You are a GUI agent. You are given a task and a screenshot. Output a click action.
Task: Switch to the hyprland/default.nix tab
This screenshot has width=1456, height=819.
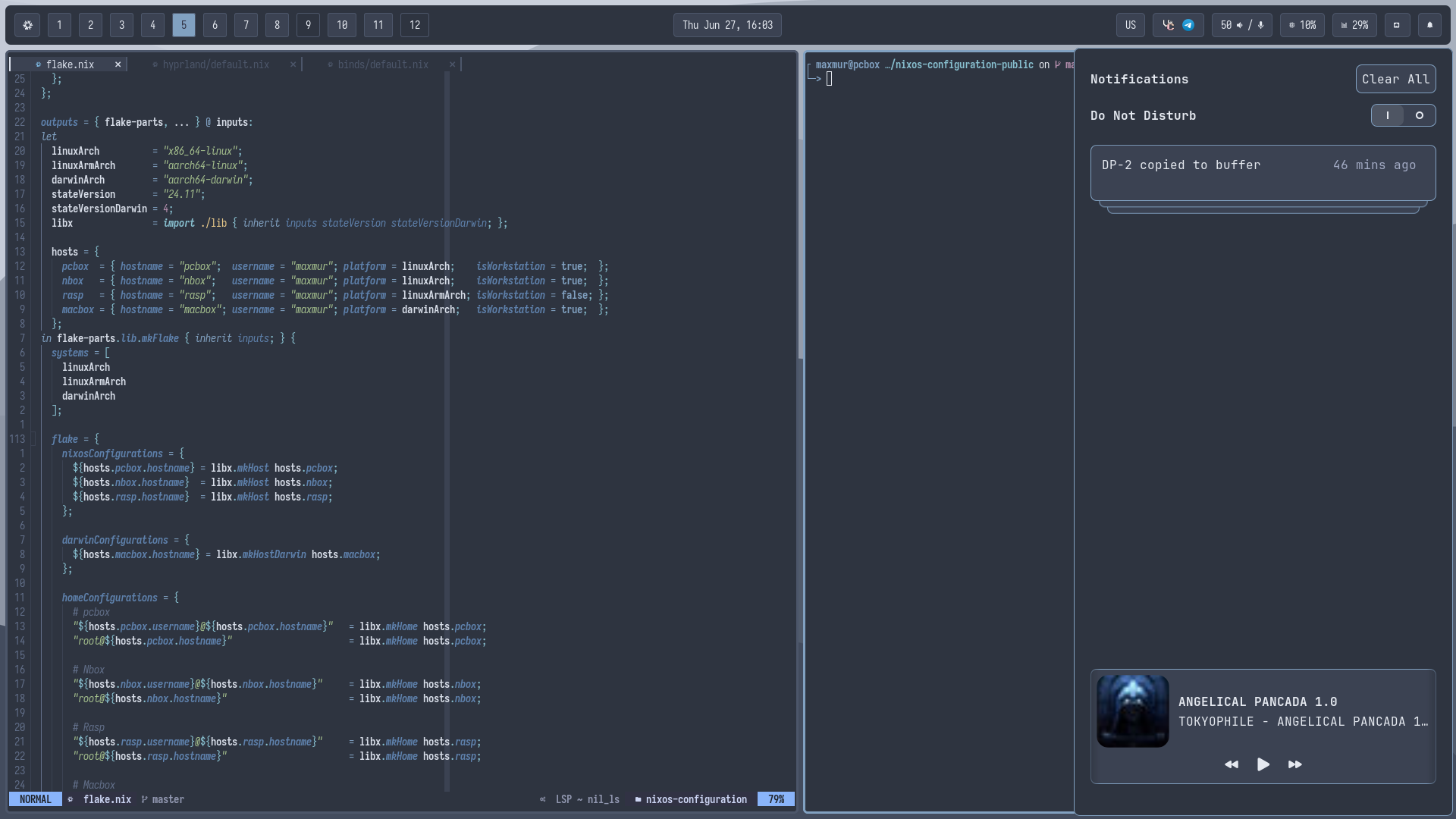coord(215,64)
